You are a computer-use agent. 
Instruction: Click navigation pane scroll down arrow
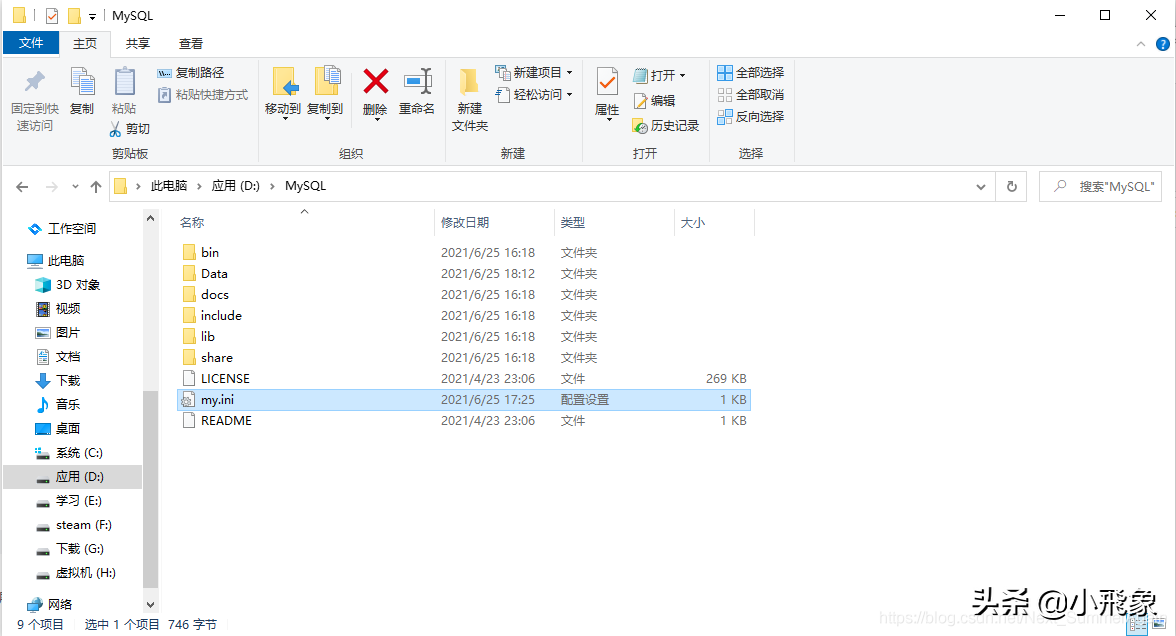tap(151, 604)
